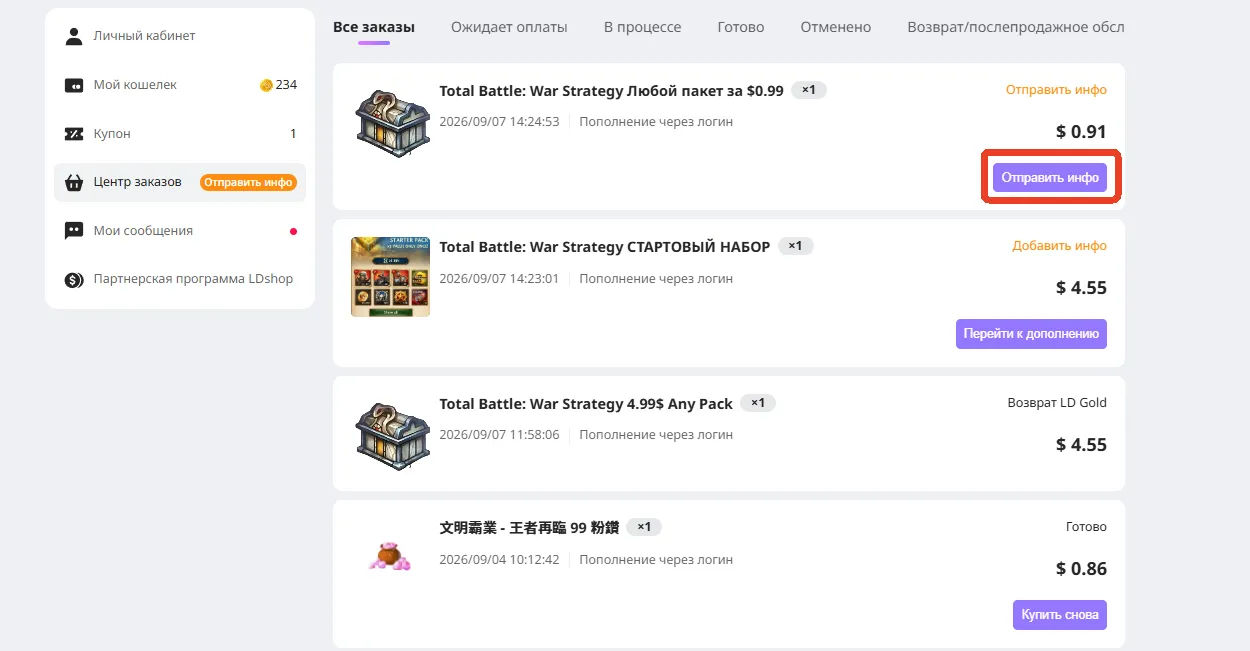The height and width of the screenshot is (651, 1250).
Task: Click the 234 wallet balance value
Action: pos(286,85)
